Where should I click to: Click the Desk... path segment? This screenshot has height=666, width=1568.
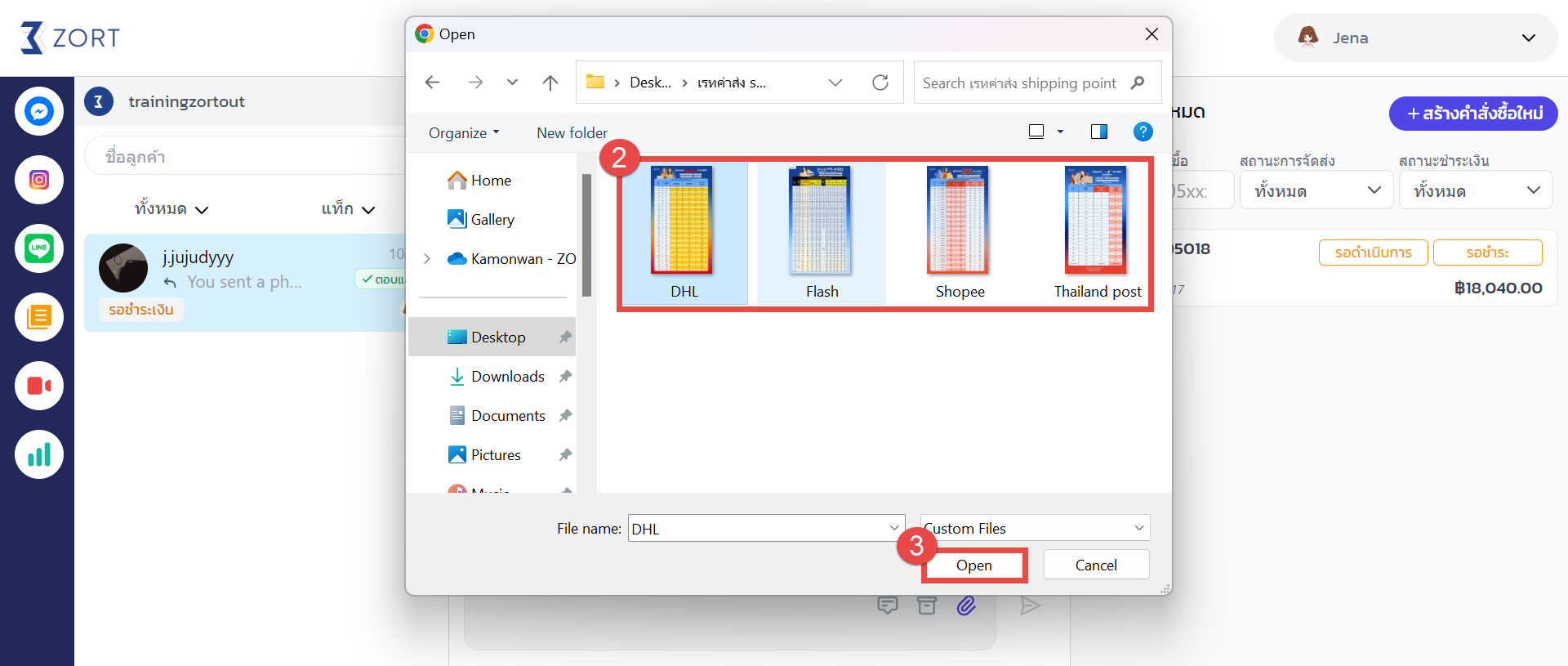650,83
